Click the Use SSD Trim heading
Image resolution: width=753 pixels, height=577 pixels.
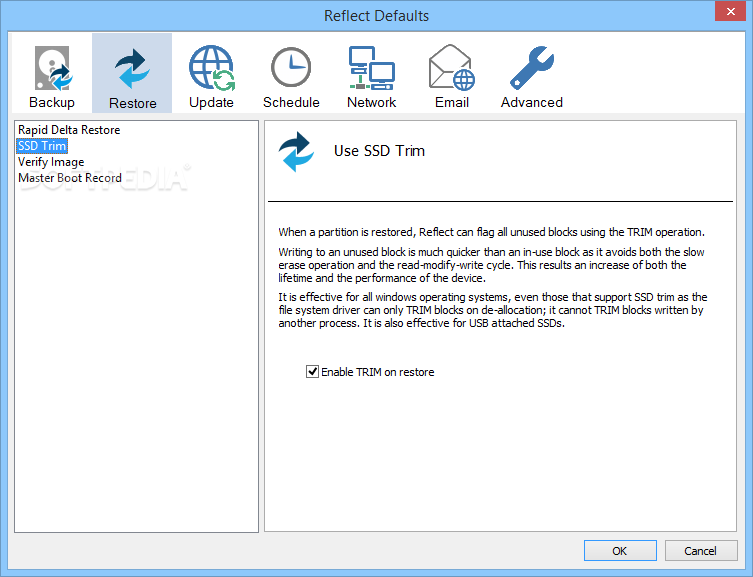tap(379, 151)
